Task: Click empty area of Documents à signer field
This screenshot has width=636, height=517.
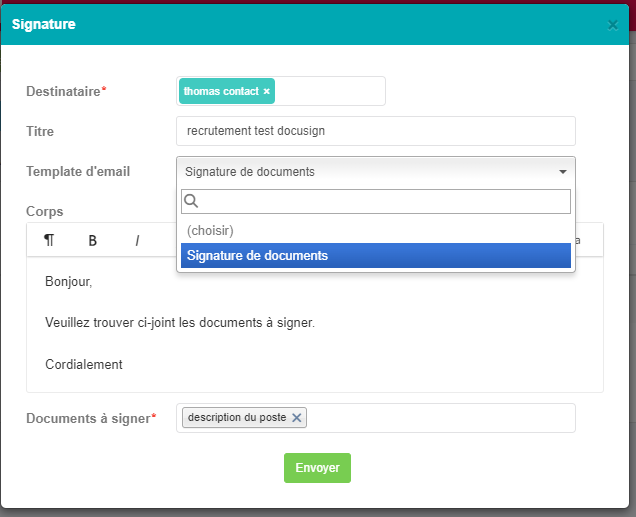Action: click(440, 418)
